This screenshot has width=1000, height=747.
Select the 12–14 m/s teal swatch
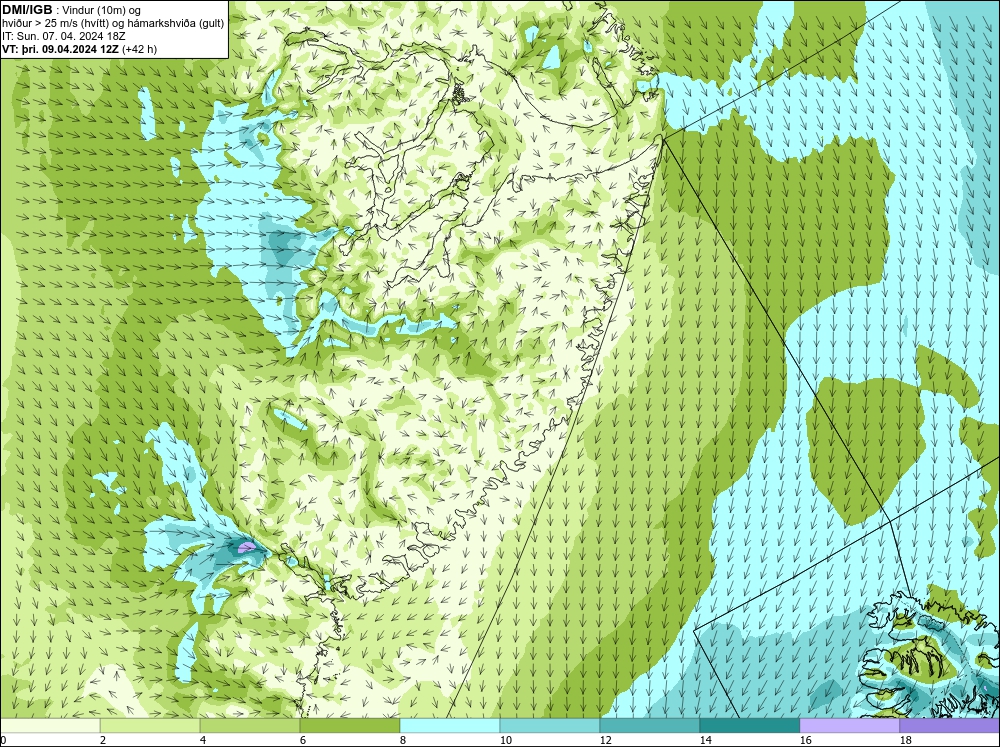(649, 726)
